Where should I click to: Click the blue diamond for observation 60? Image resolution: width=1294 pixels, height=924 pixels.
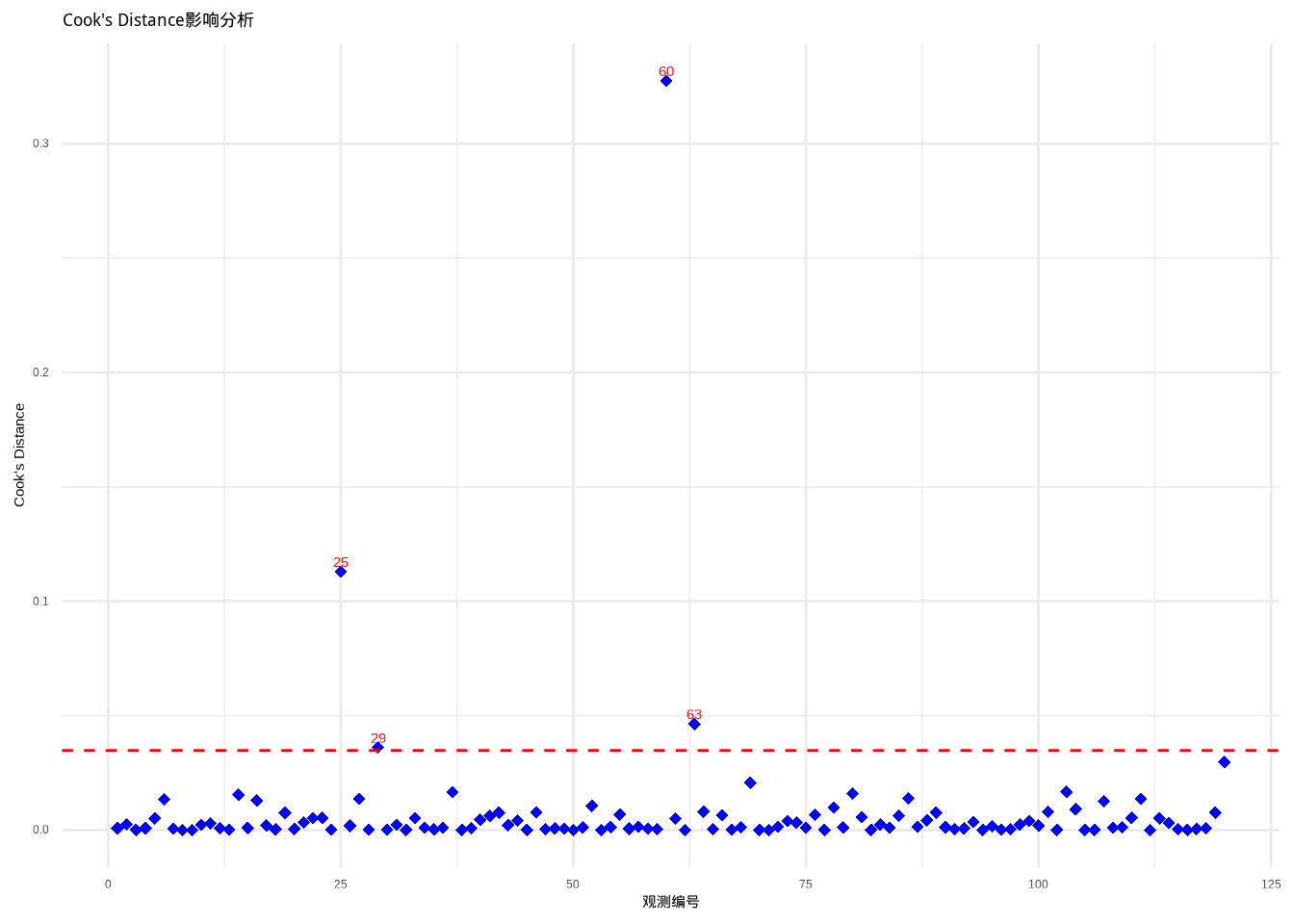(665, 81)
